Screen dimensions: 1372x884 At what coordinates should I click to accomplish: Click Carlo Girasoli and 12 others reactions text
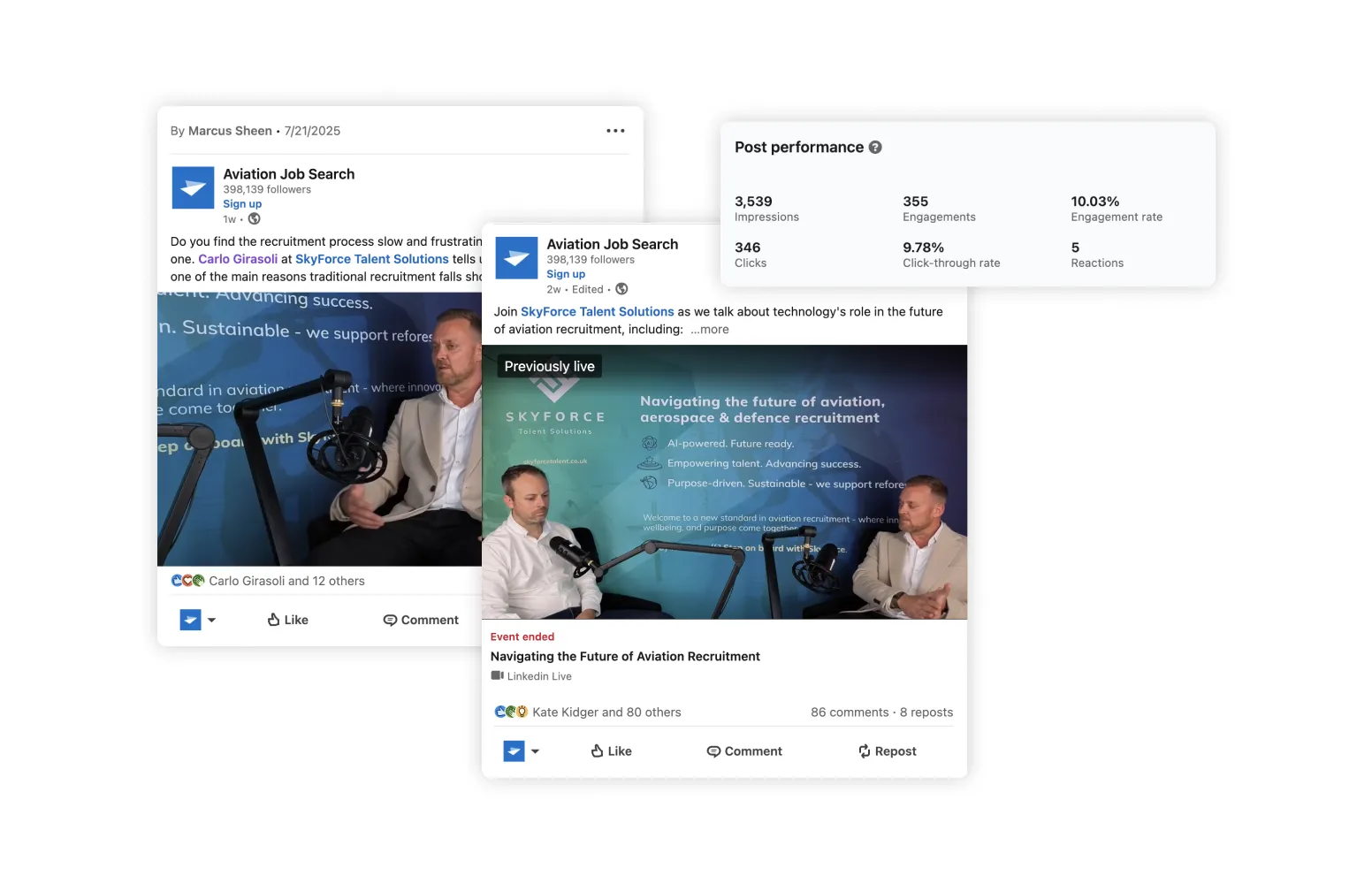(x=286, y=581)
